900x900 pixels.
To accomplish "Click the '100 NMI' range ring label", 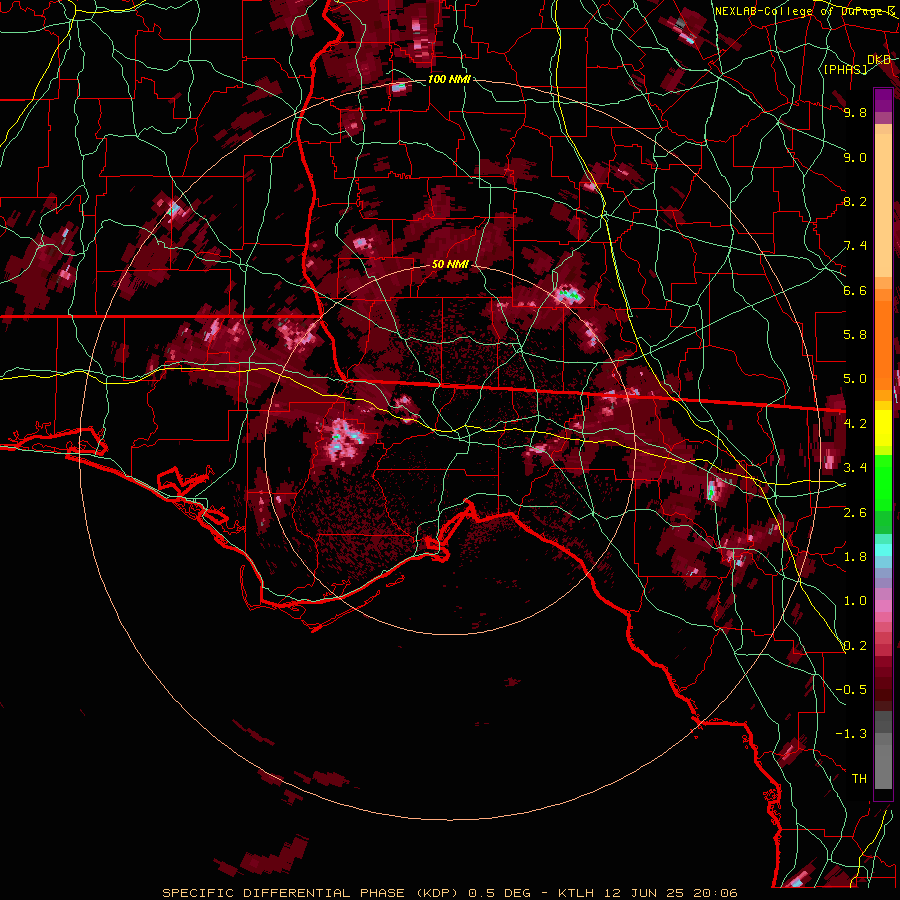I will 449,79.
